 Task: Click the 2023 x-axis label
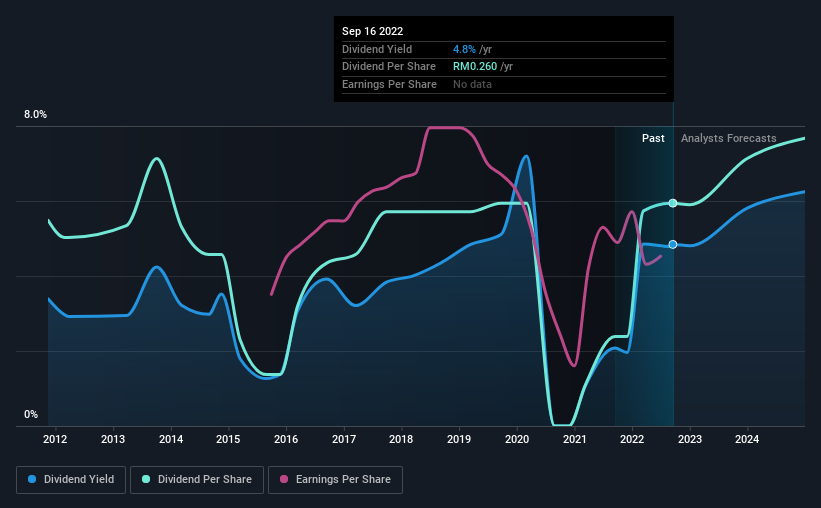[x=690, y=439]
